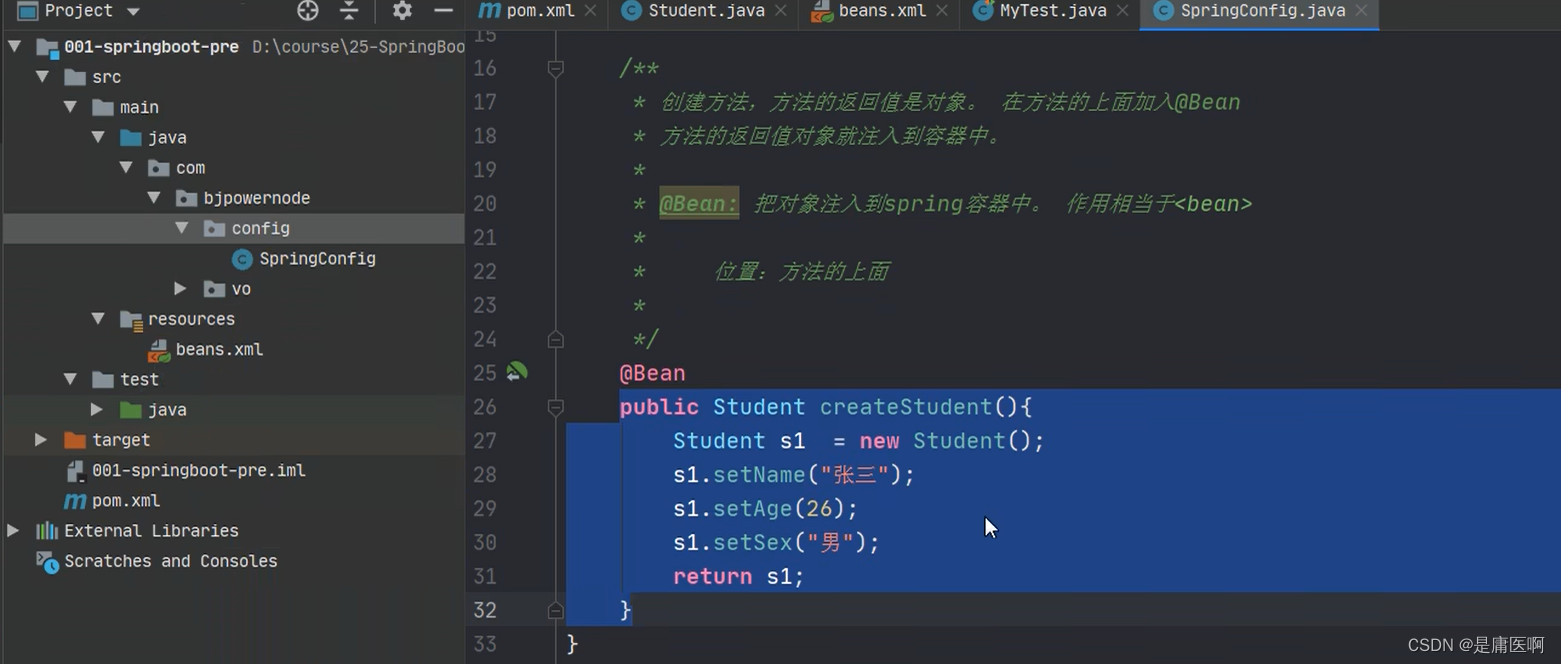Click the locate opened file crosshair icon
Viewport: 1561px width, 664px height.
(x=308, y=11)
